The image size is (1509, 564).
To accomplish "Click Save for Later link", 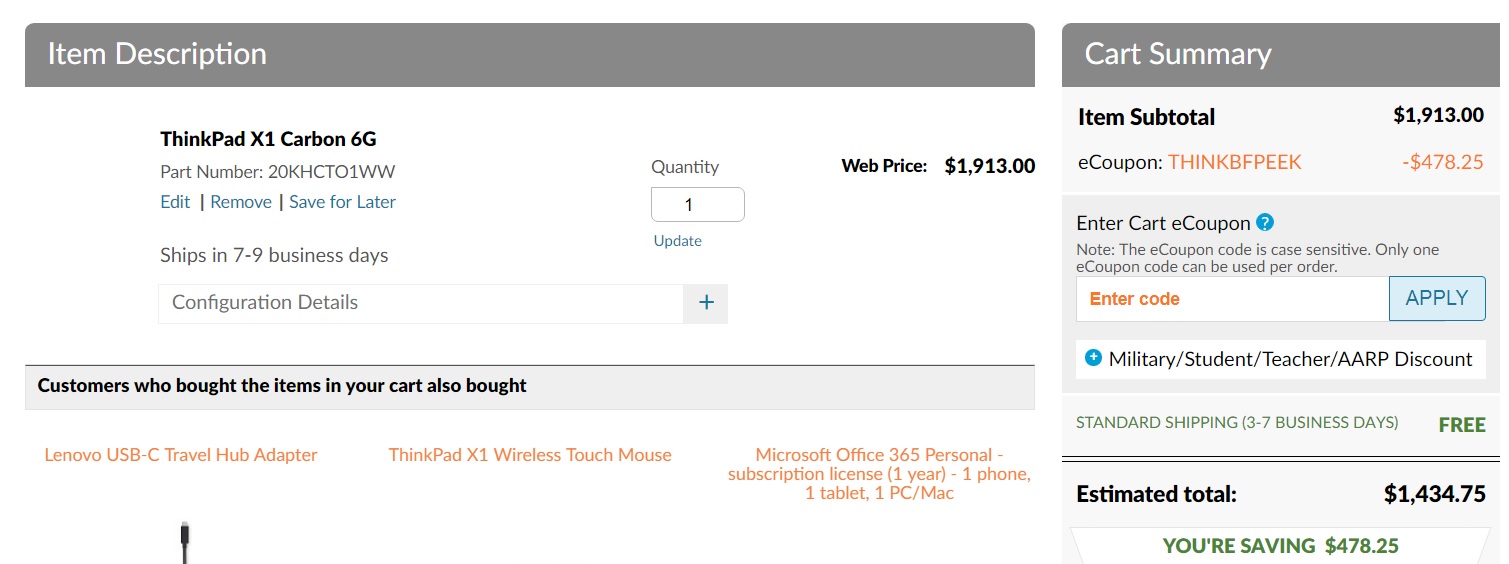I will coord(342,202).
